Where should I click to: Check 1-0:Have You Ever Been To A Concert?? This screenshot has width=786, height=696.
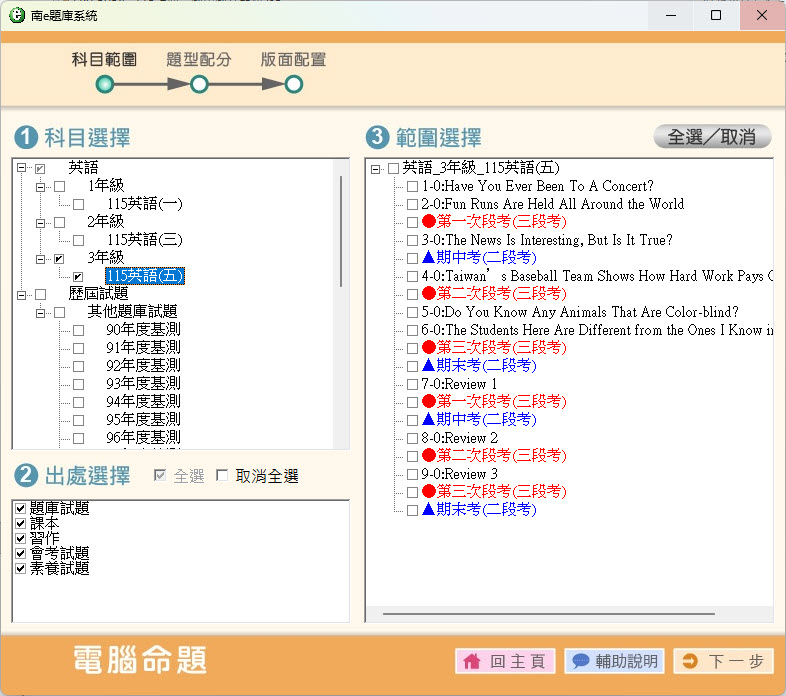coord(413,187)
